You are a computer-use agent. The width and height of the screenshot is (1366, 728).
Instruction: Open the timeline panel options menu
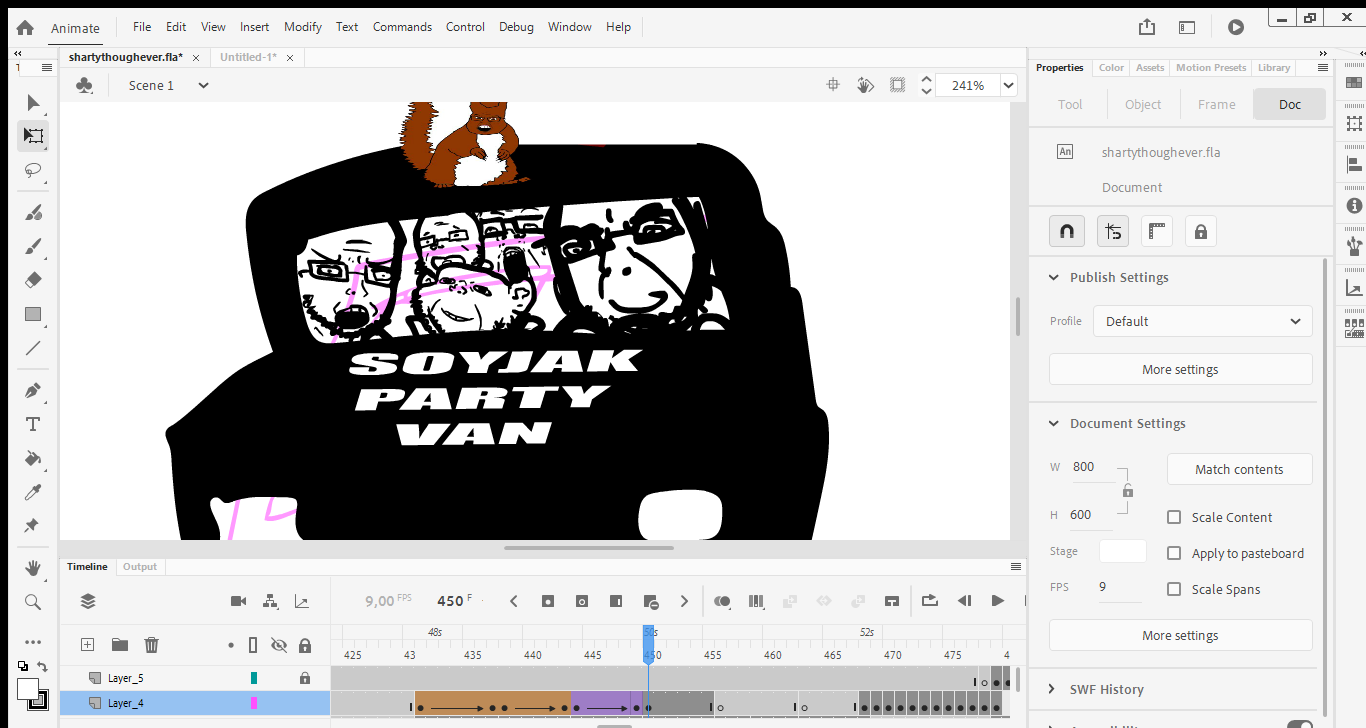[1016, 566]
